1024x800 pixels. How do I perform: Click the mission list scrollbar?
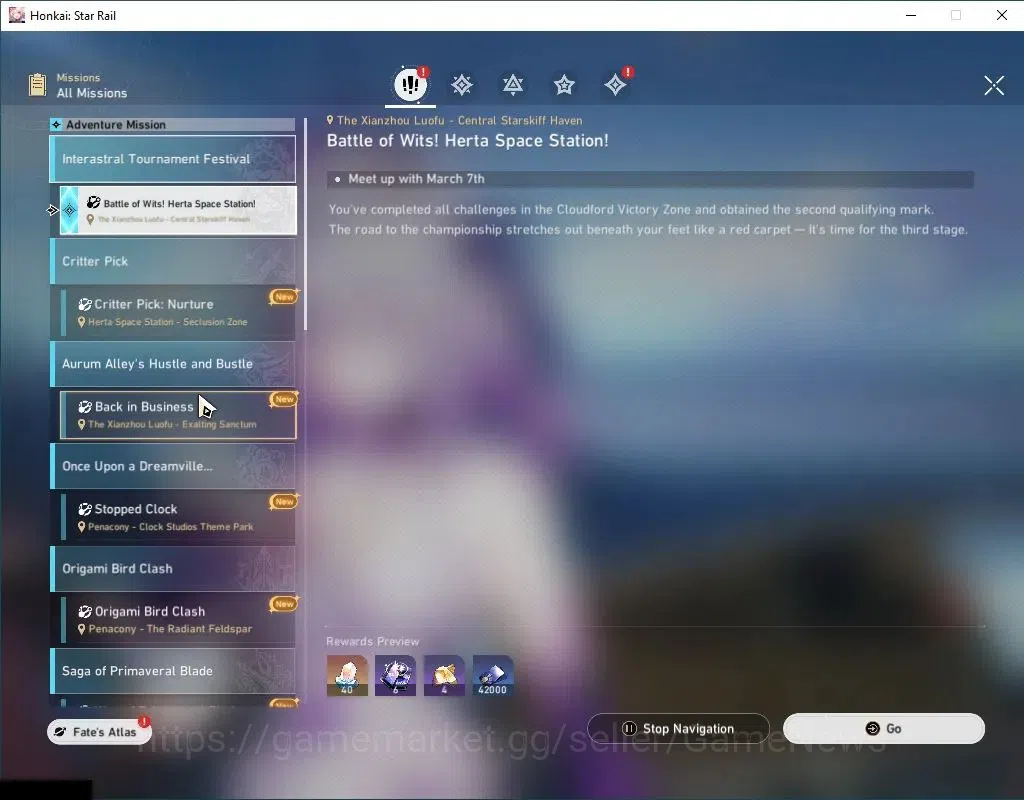(305, 224)
